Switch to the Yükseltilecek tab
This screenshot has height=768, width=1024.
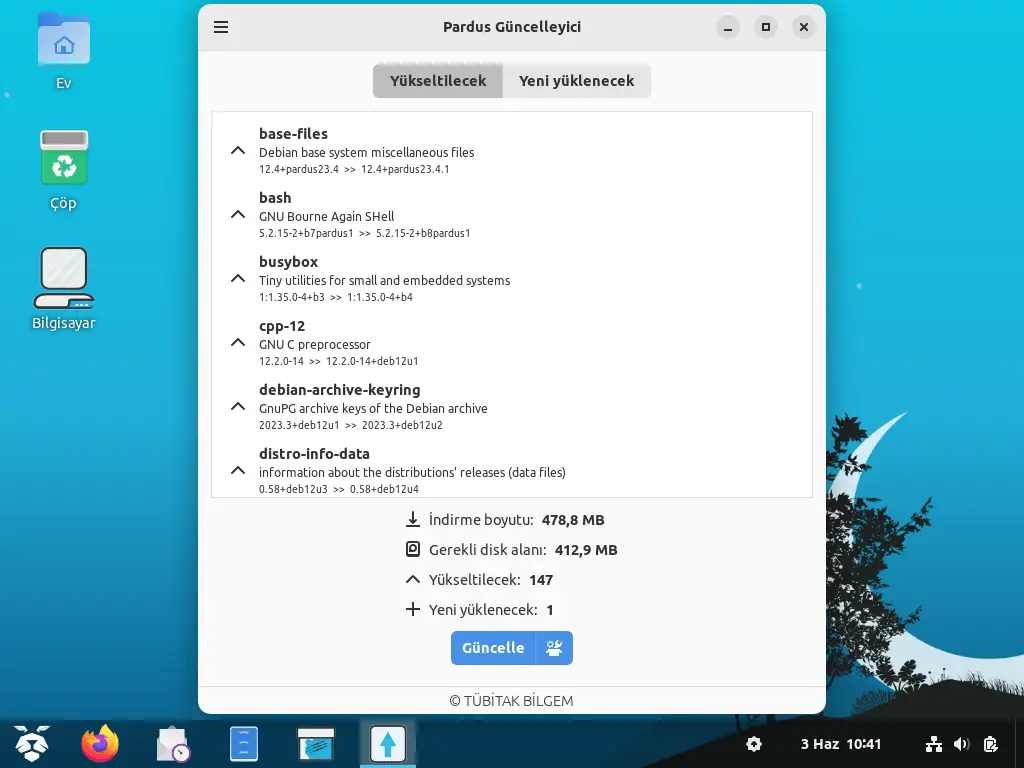[x=438, y=81]
